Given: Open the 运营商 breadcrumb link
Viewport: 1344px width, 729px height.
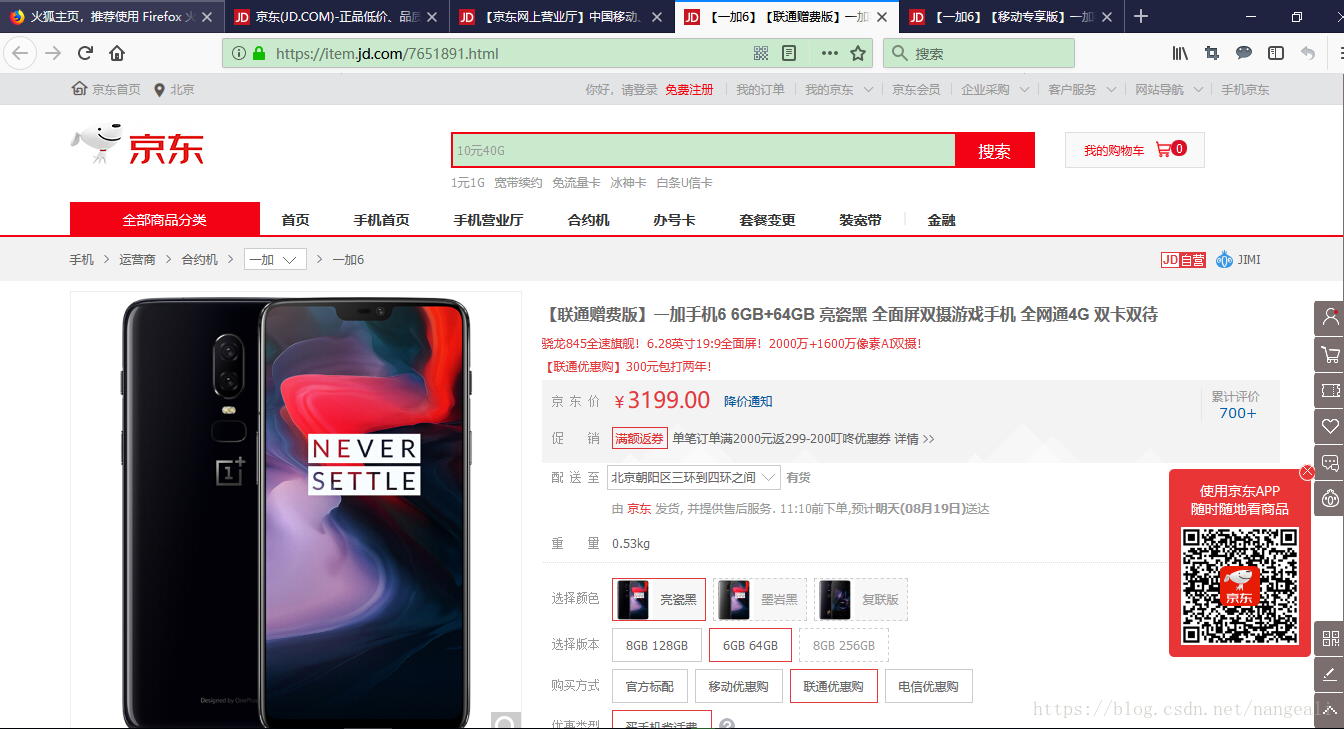Looking at the screenshot, I should coord(137,259).
